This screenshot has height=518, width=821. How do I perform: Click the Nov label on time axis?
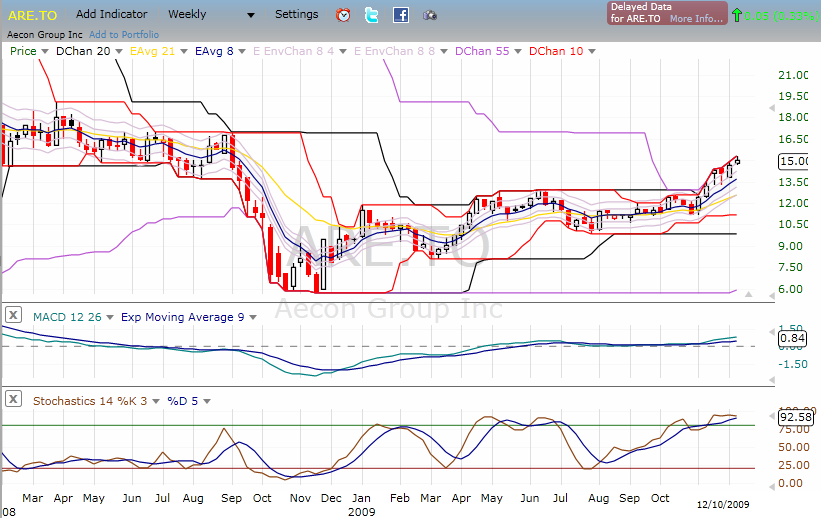point(300,498)
